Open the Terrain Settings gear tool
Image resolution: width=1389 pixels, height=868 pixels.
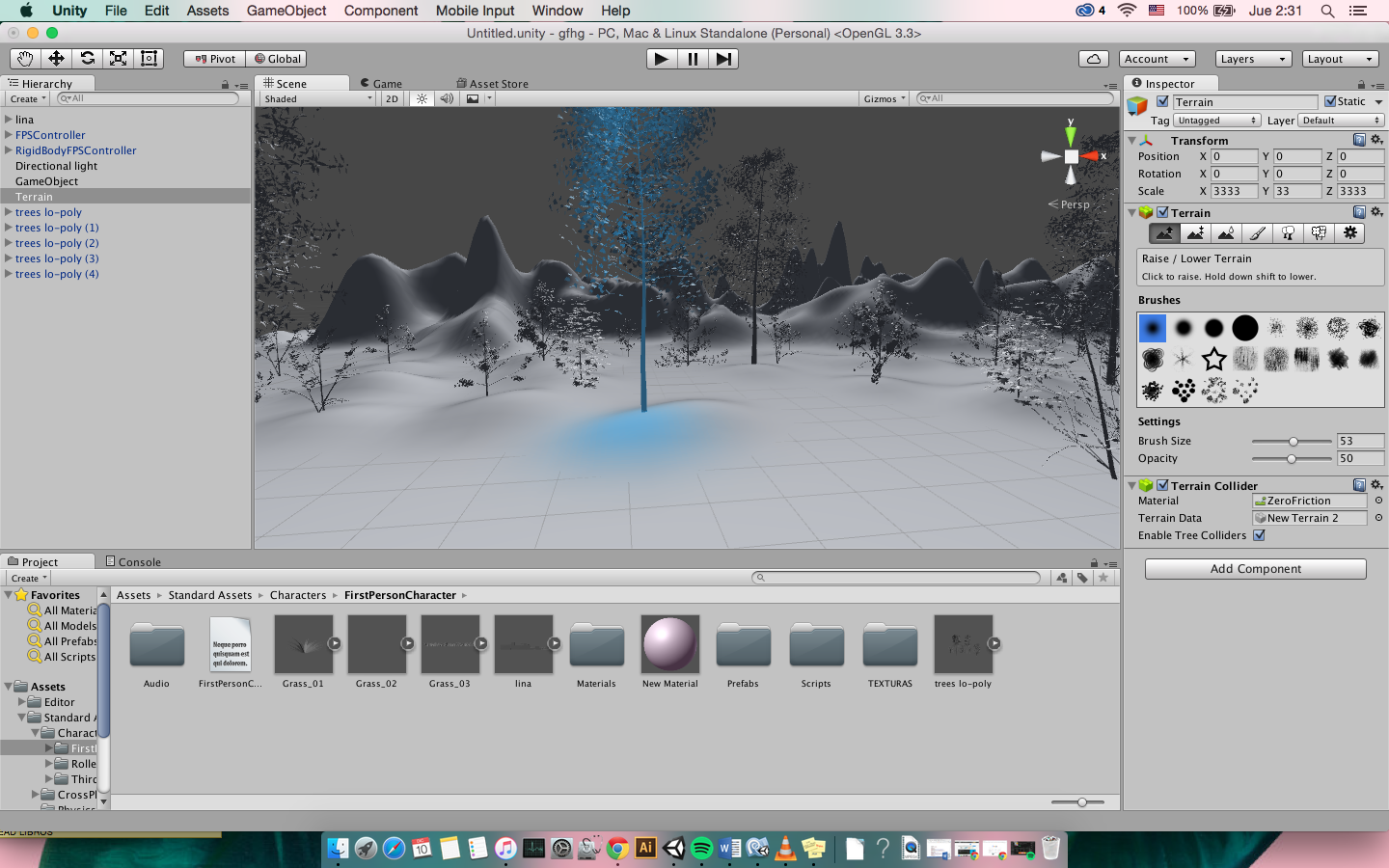click(1349, 232)
